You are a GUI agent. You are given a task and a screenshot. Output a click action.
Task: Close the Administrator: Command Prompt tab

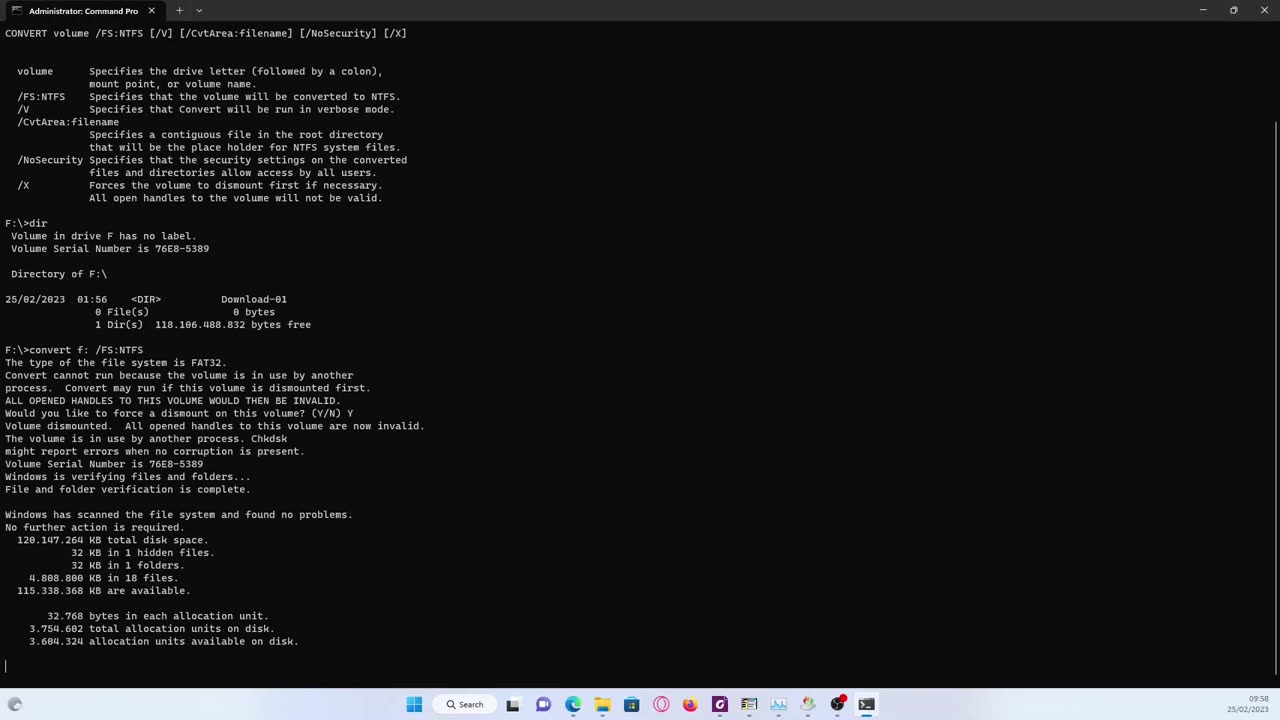coord(152,11)
